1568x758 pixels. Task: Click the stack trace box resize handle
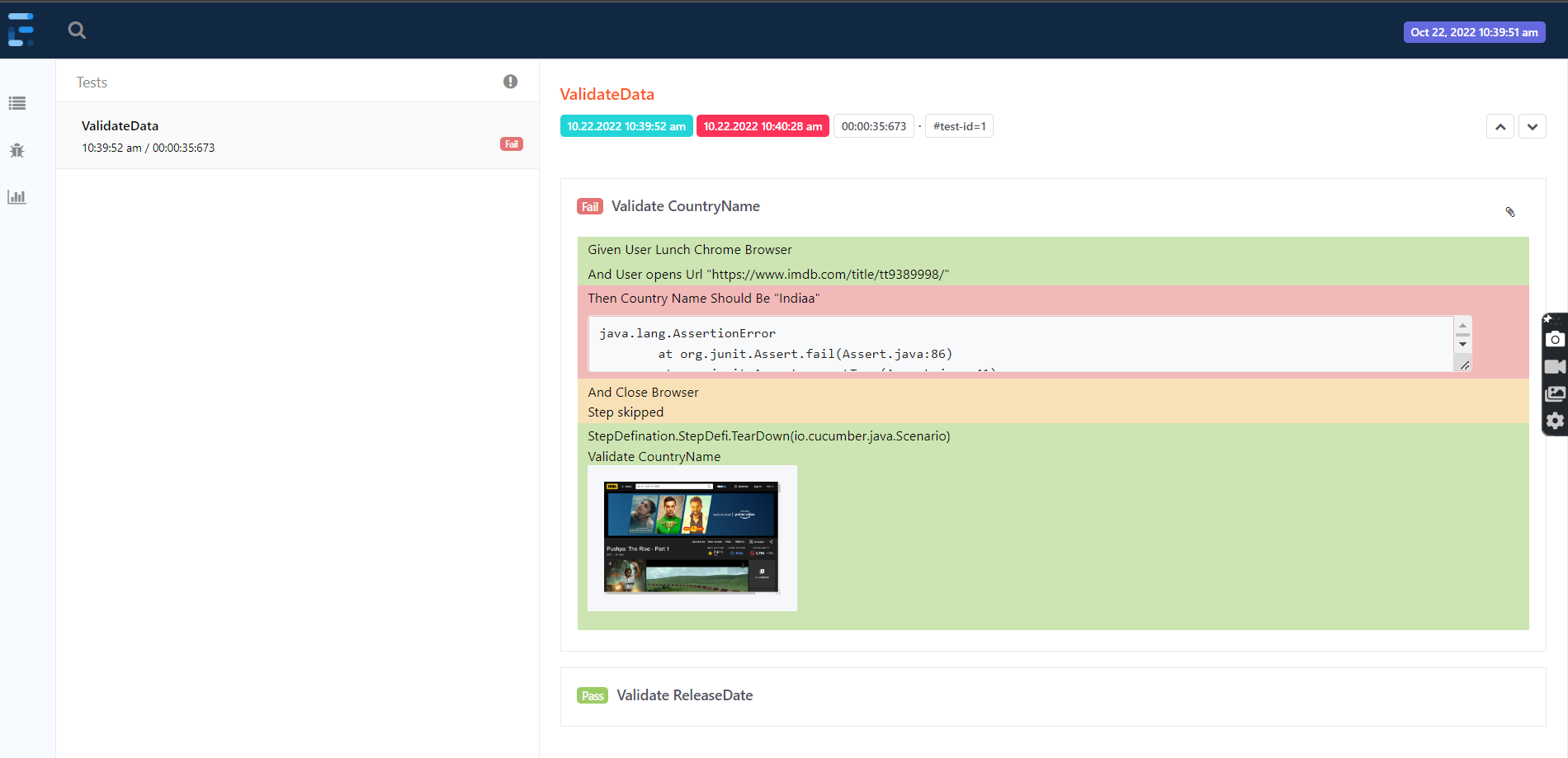1464,365
